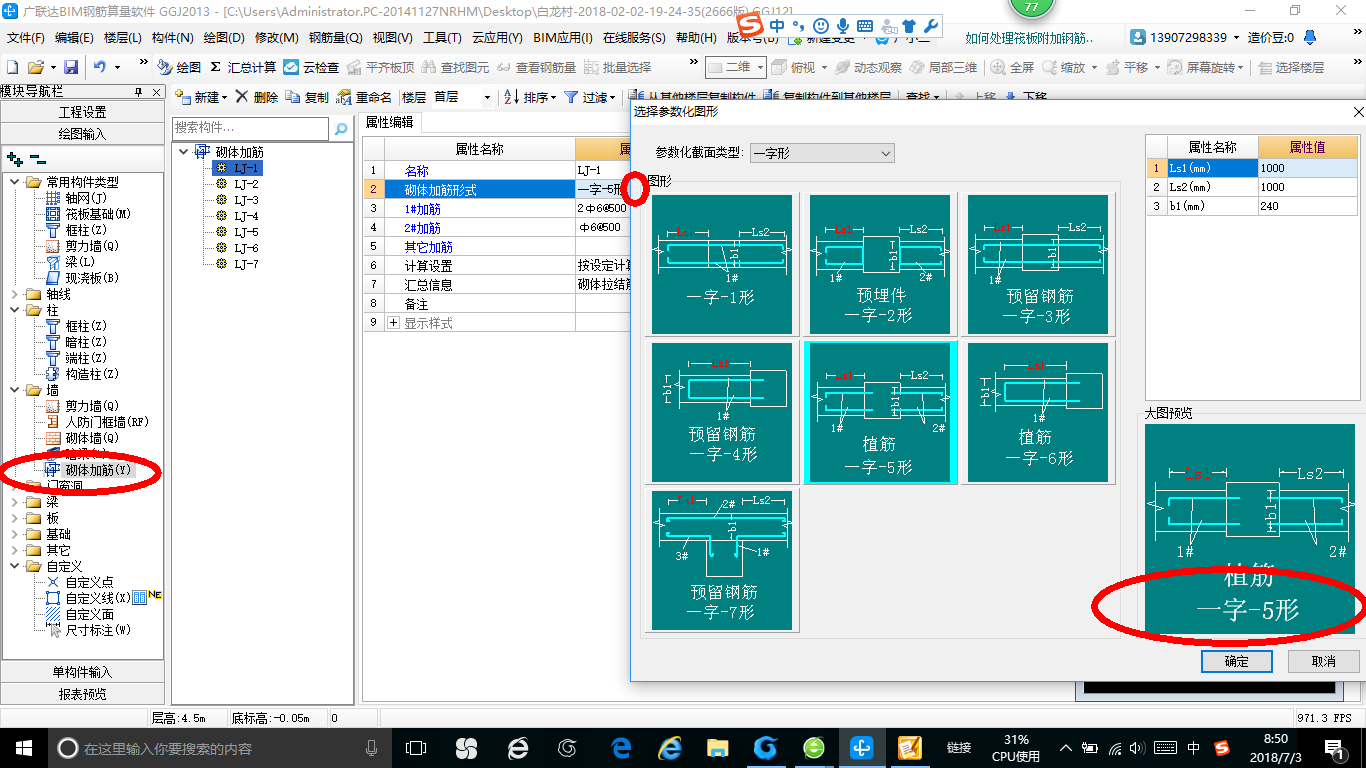Select 人防门框墙(RF) tree item

(107, 422)
